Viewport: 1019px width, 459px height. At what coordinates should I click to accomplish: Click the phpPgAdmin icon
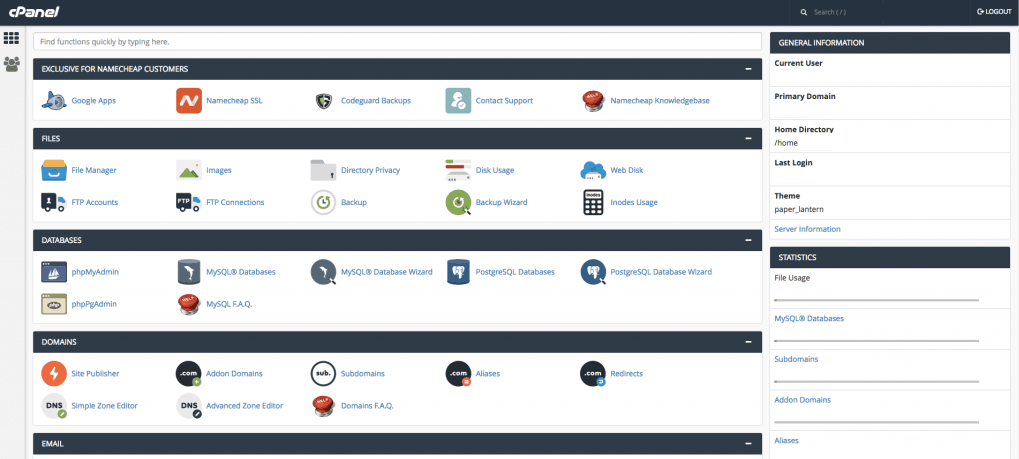coord(54,304)
